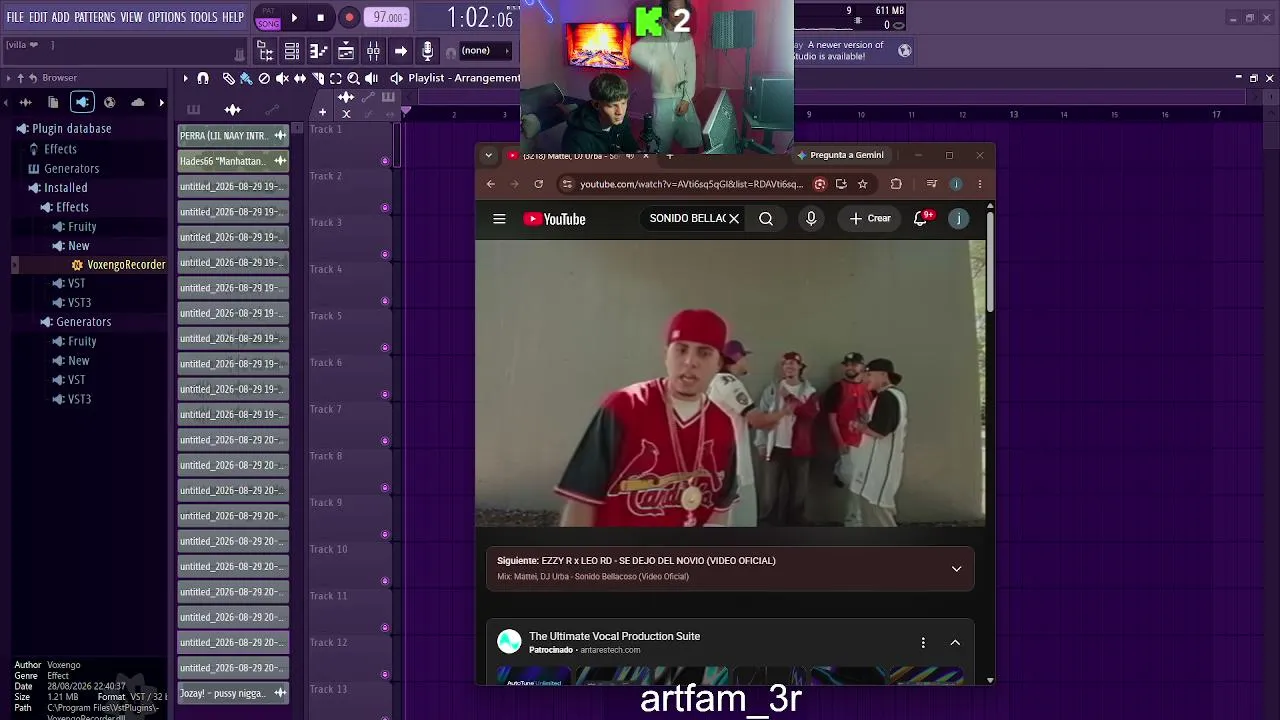
Task: Search YouTube by voice with the microphone
Action: (811, 219)
